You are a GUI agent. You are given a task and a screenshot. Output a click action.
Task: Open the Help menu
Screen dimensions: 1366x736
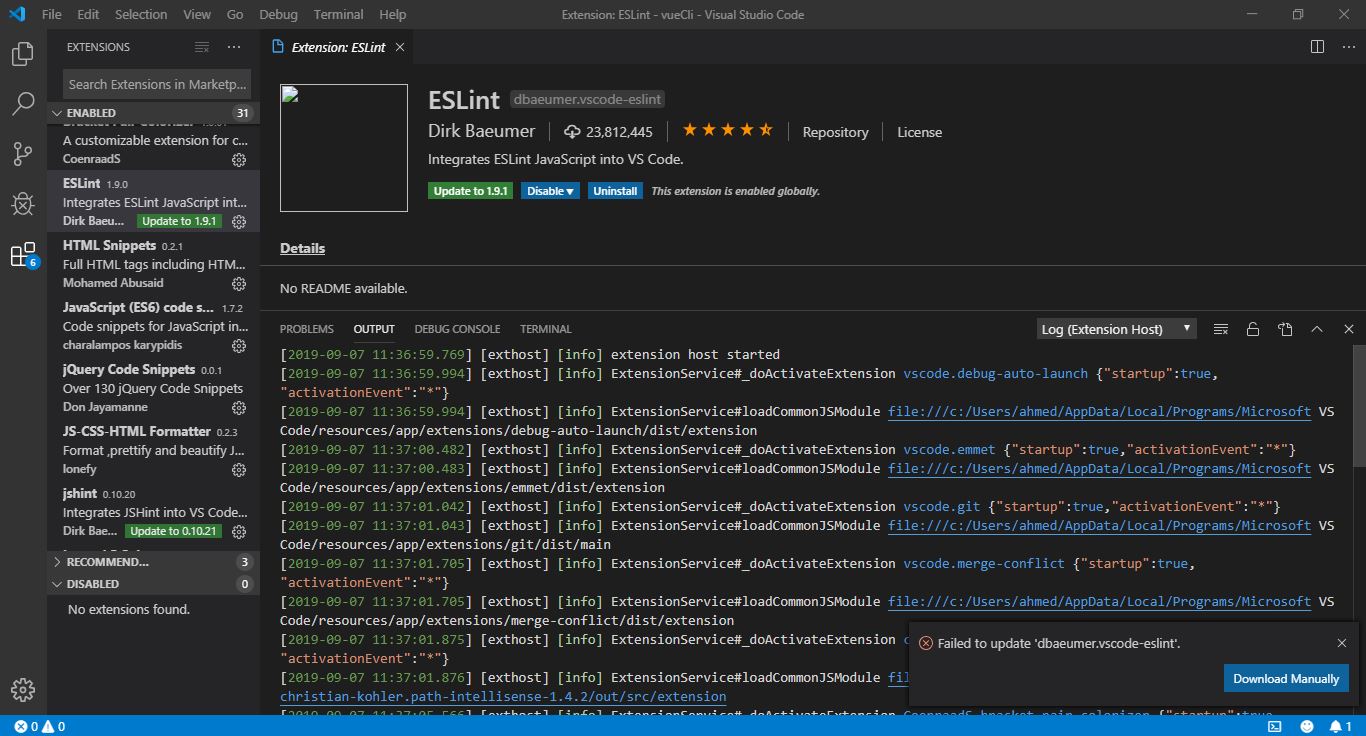(393, 14)
